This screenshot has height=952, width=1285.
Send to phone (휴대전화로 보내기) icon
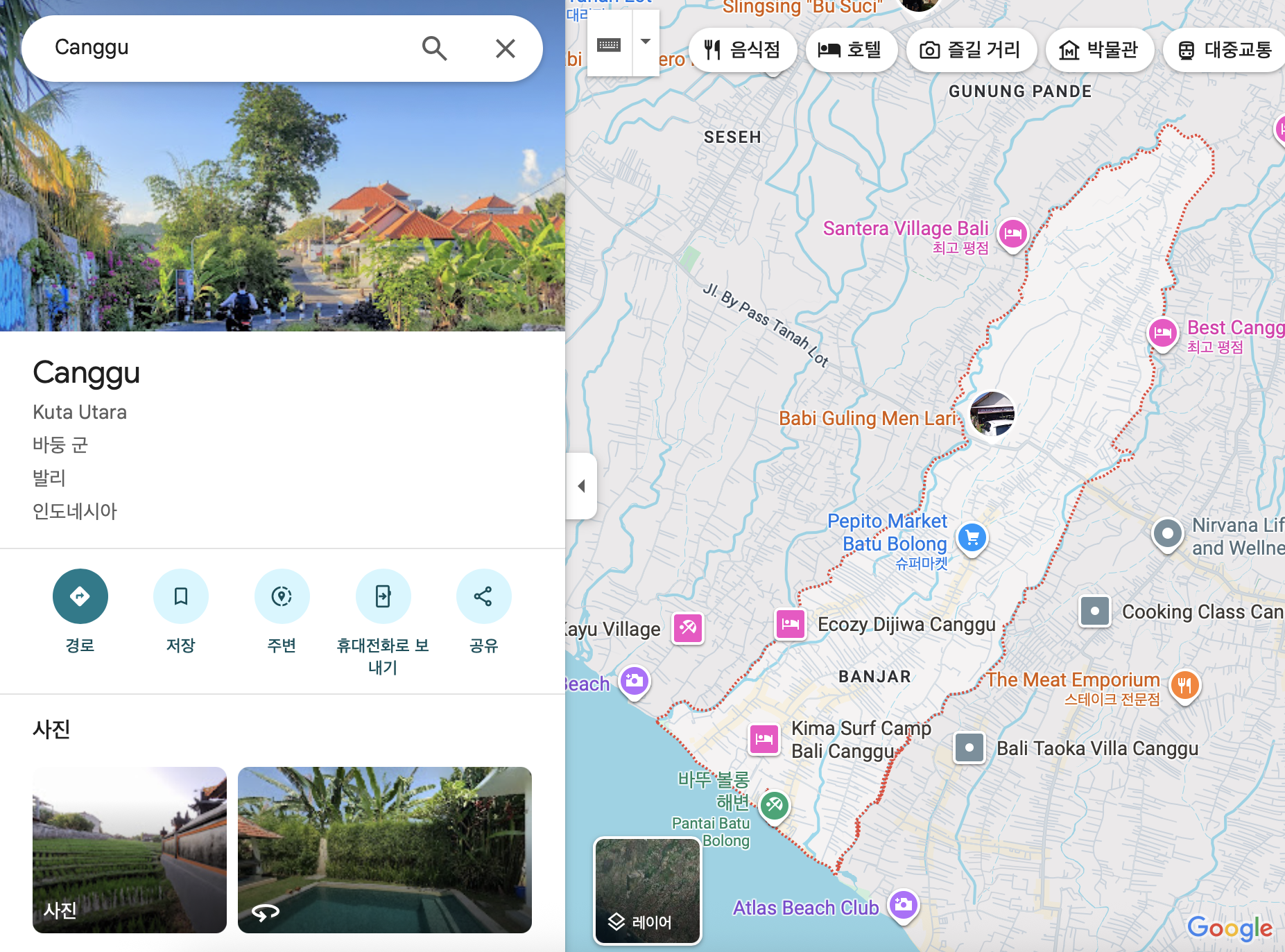383,596
